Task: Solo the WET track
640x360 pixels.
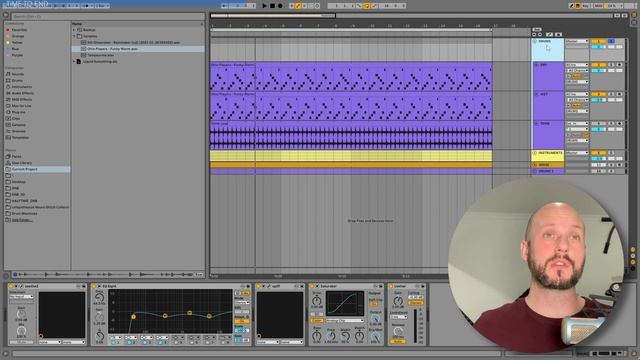Action: (x=611, y=94)
